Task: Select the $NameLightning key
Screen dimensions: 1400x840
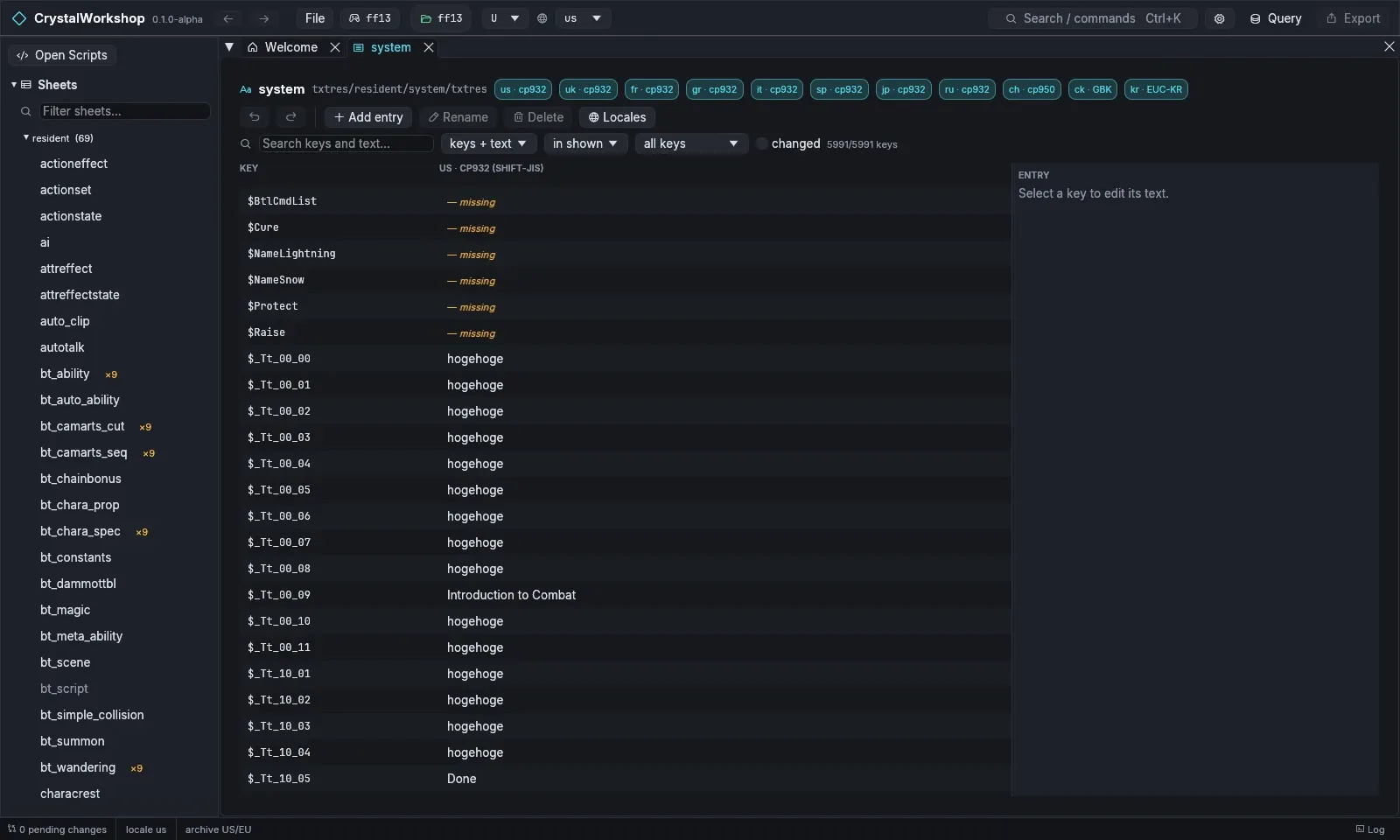Action: pos(291,254)
